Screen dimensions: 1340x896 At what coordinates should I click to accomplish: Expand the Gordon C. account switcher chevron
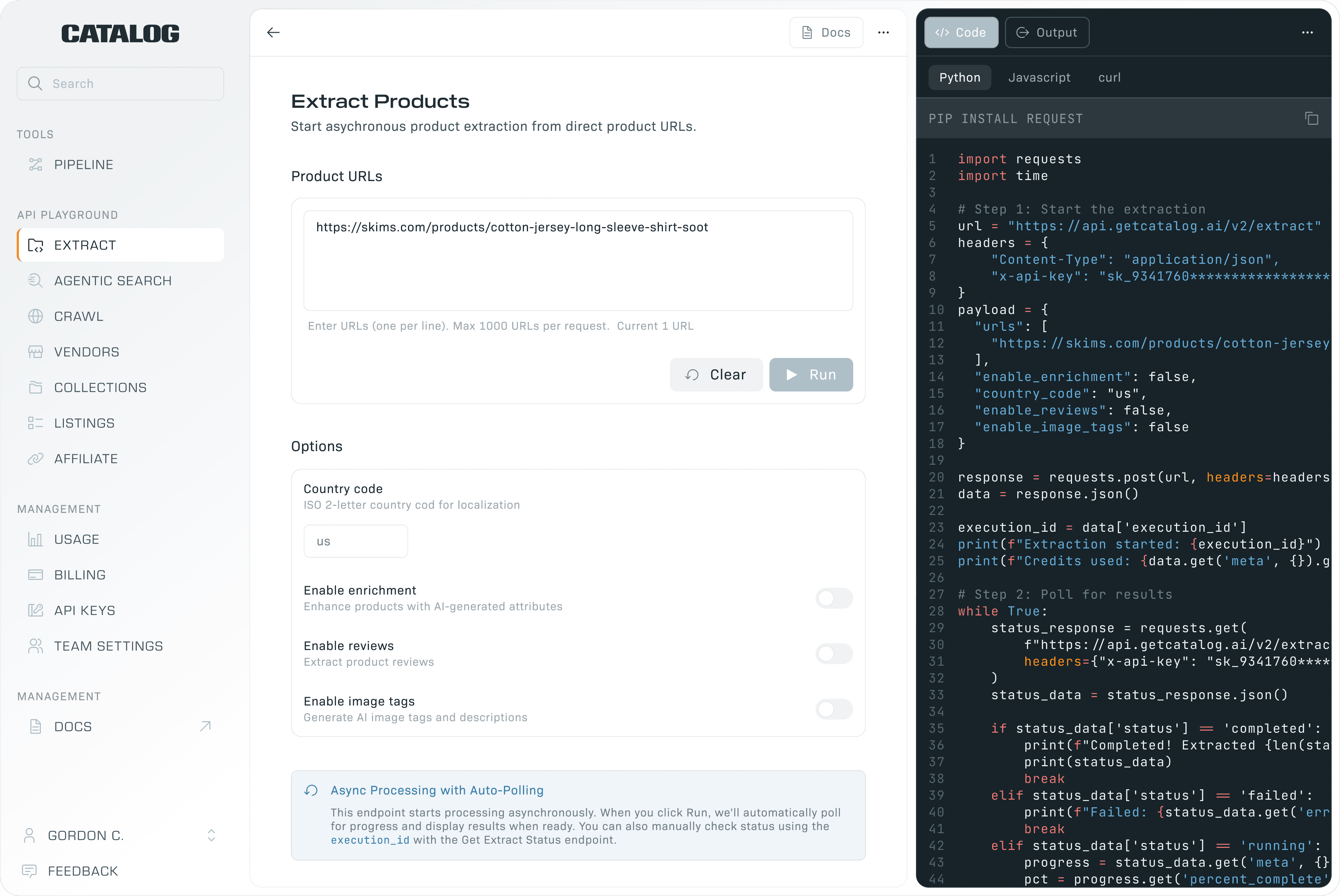tap(211, 835)
